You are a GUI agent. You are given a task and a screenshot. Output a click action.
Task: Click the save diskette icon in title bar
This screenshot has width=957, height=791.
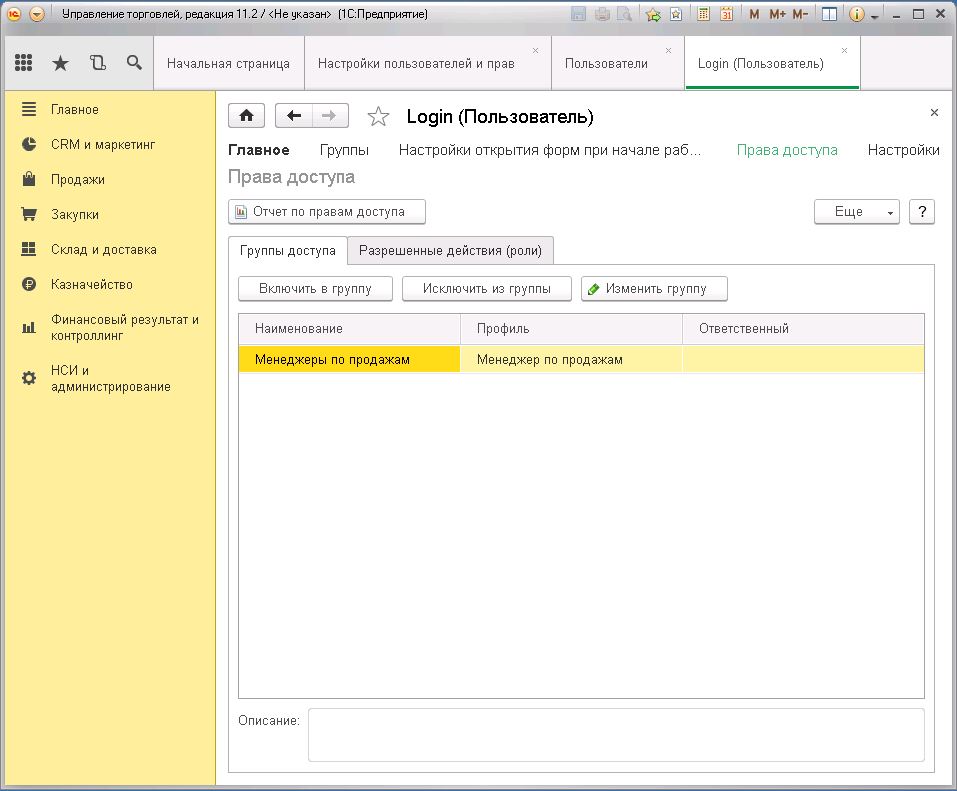578,13
